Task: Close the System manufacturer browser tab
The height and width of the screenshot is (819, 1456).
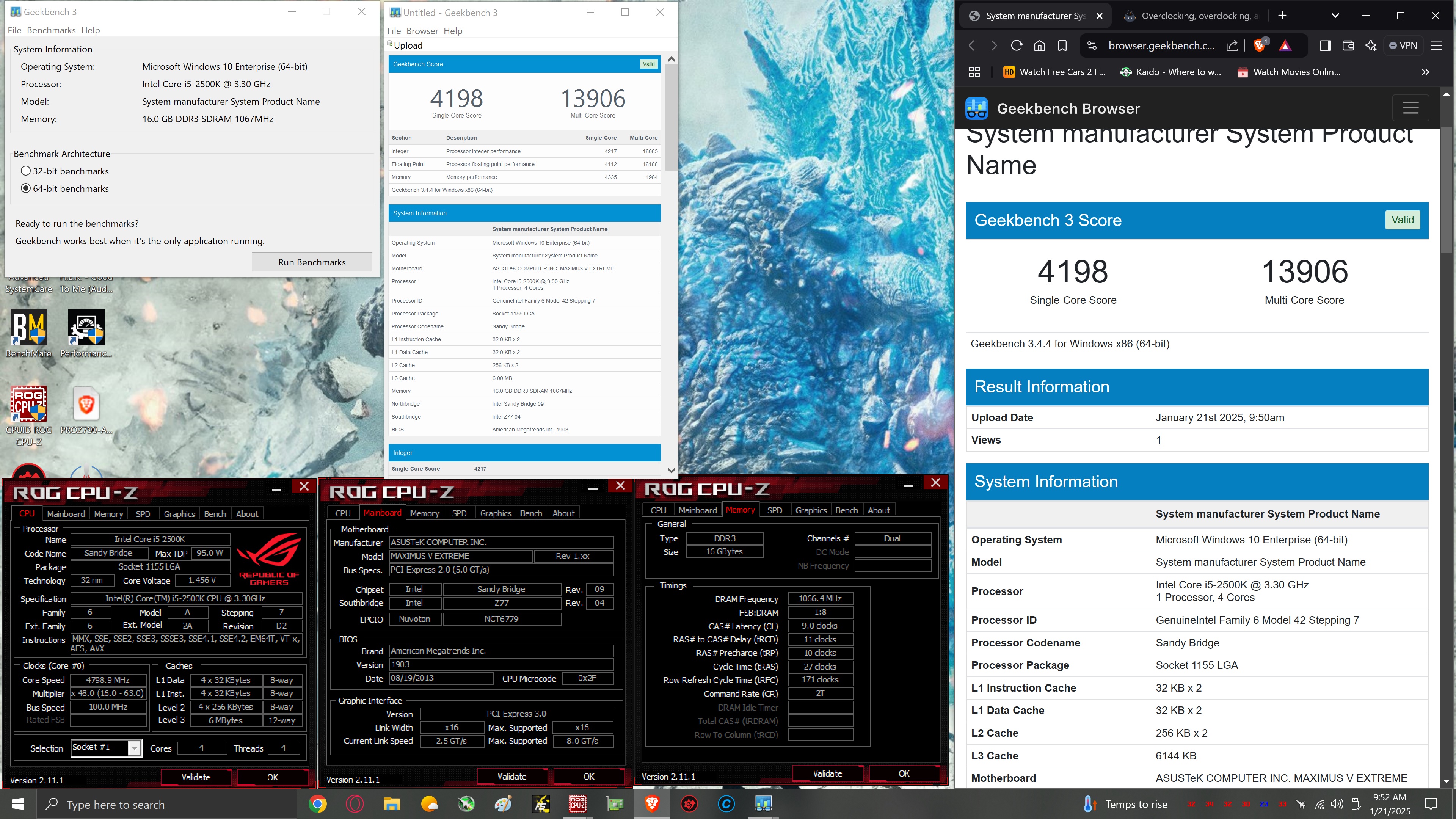Action: (1099, 16)
